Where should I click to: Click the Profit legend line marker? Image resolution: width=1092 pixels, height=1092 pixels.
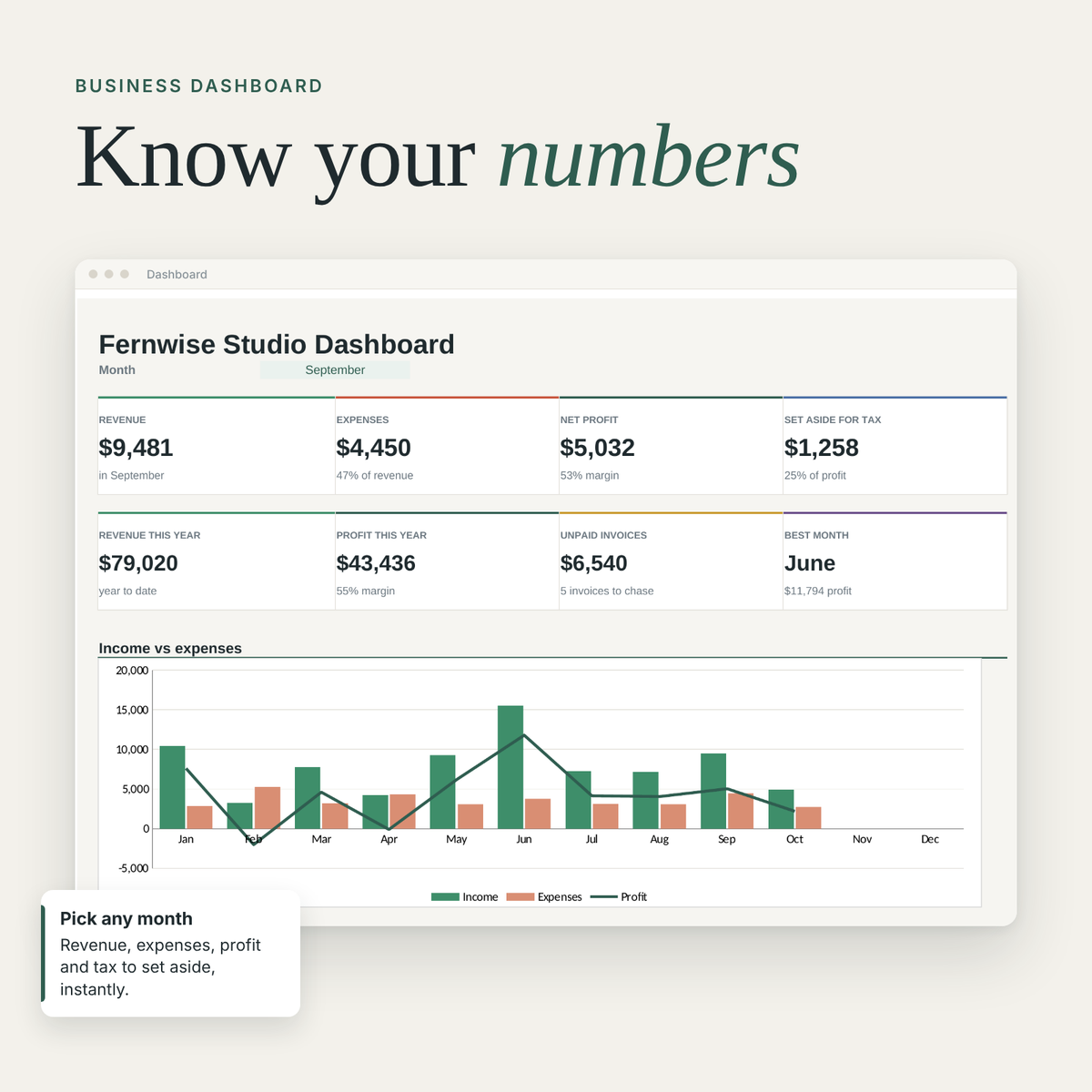(x=604, y=897)
